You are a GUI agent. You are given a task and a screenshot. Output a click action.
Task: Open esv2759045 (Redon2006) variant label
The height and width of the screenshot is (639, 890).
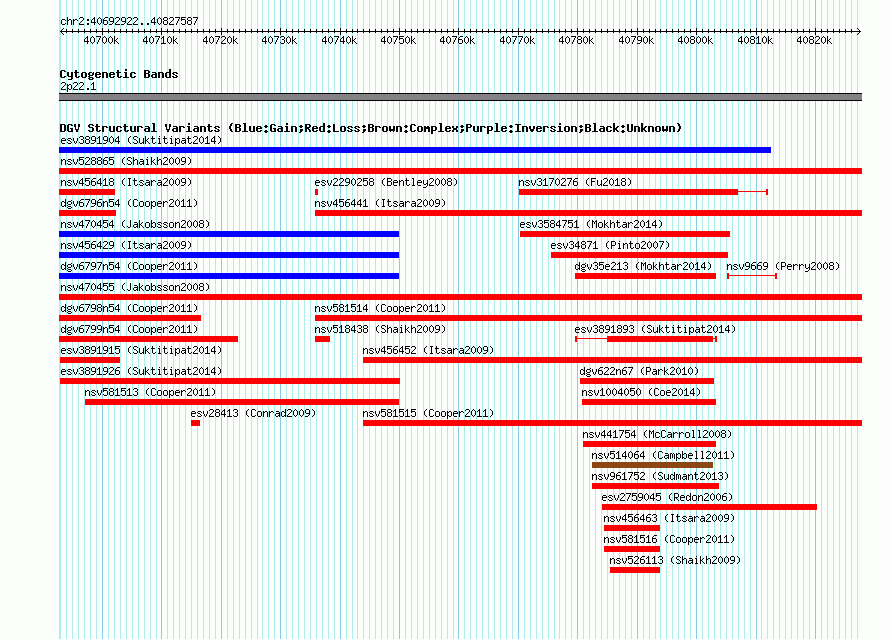(x=667, y=497)
